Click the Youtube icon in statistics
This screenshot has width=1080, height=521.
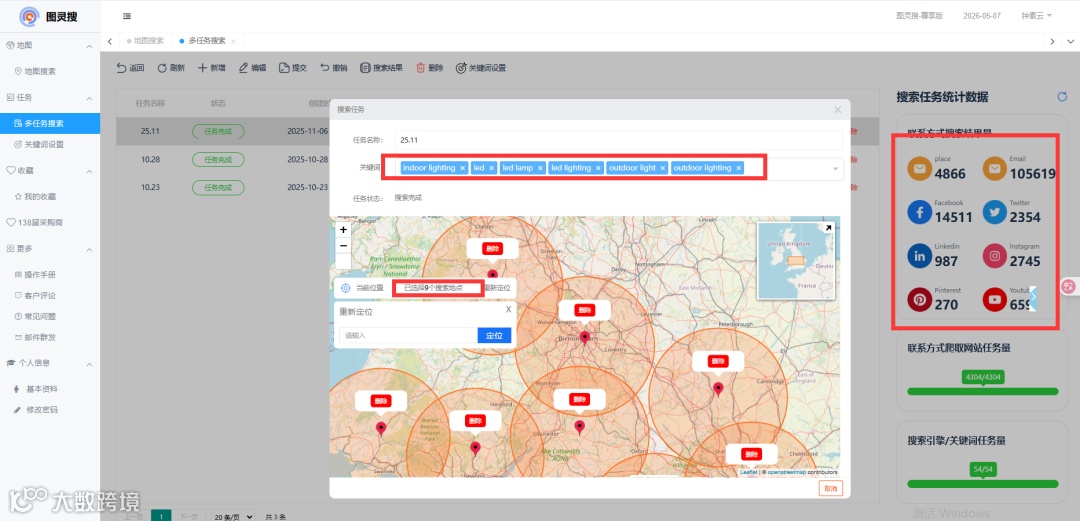pyautogui.click(x=995, y=300)
